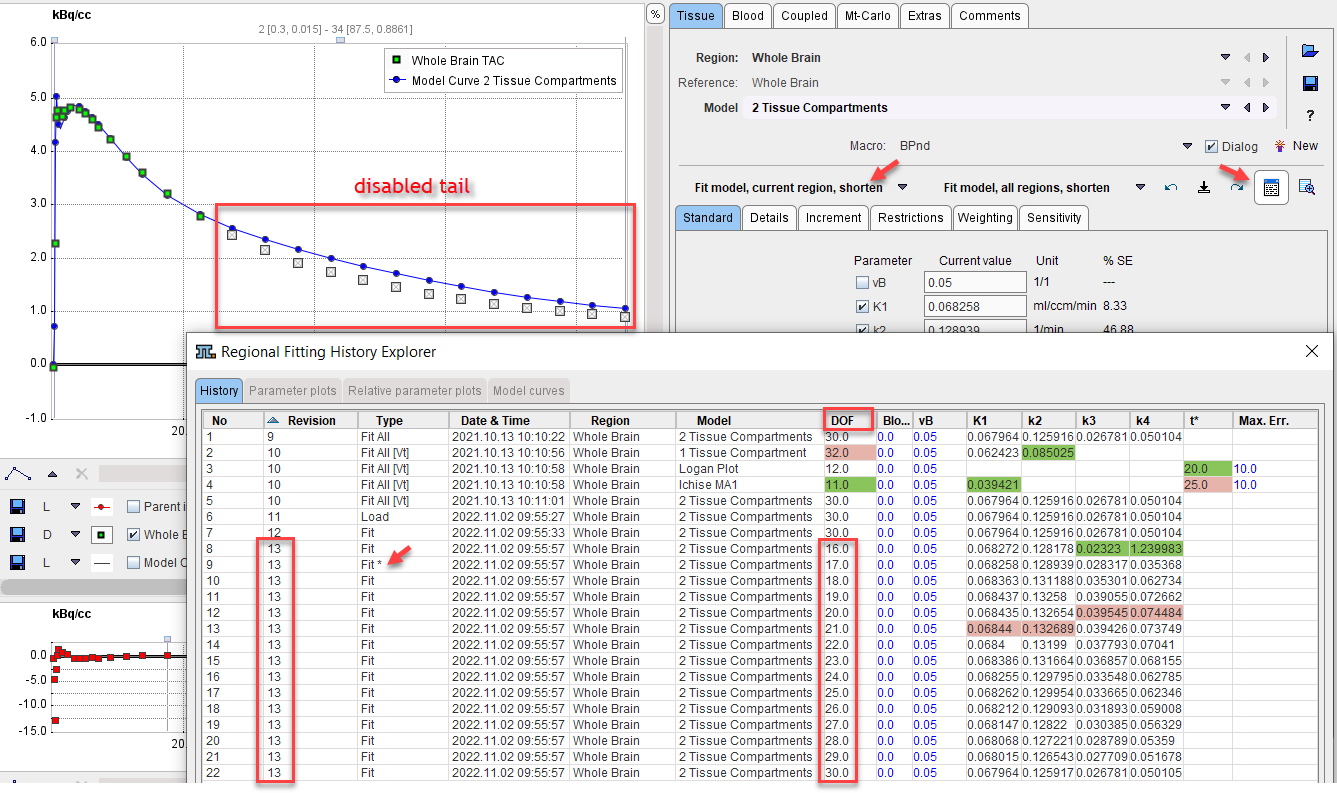Screen dimensions: 1337x793
Task: Open the Region selection dropdown arrow
Action: [1225, 58]
